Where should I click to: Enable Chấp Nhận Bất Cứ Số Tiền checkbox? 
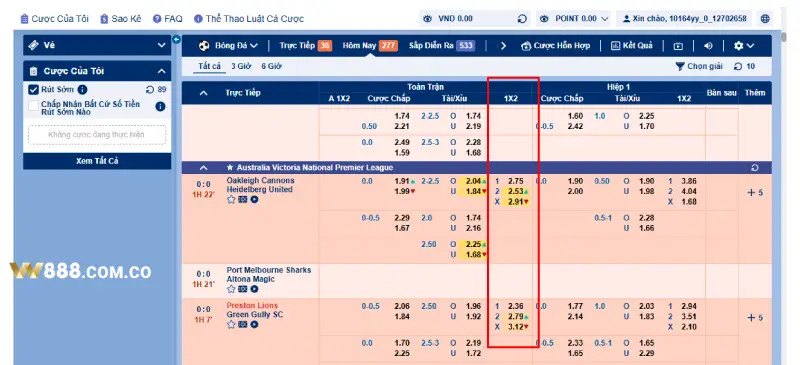tap(34, 106)
